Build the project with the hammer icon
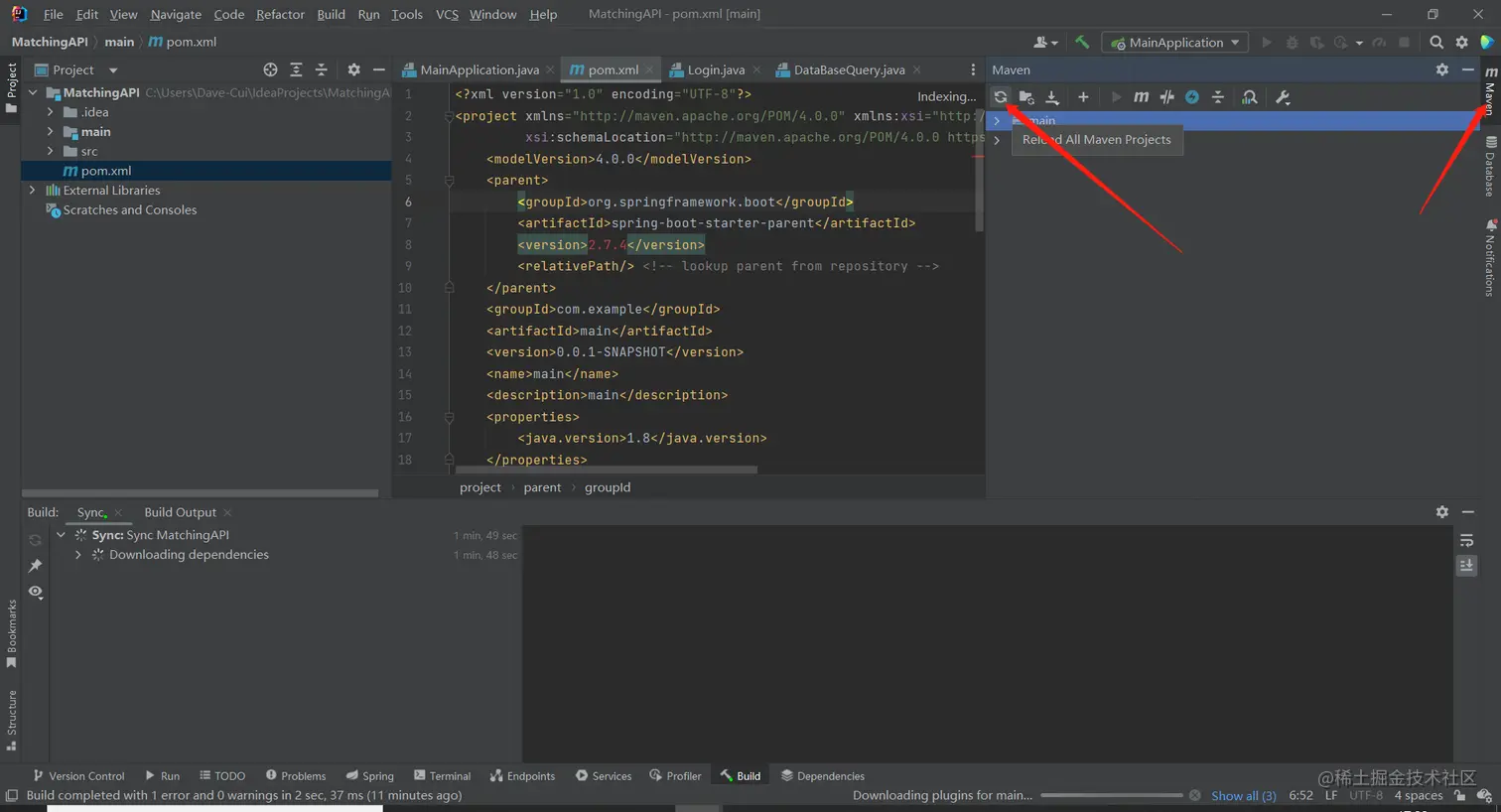The image size is (1501, 812). (x=1082, y=42)
